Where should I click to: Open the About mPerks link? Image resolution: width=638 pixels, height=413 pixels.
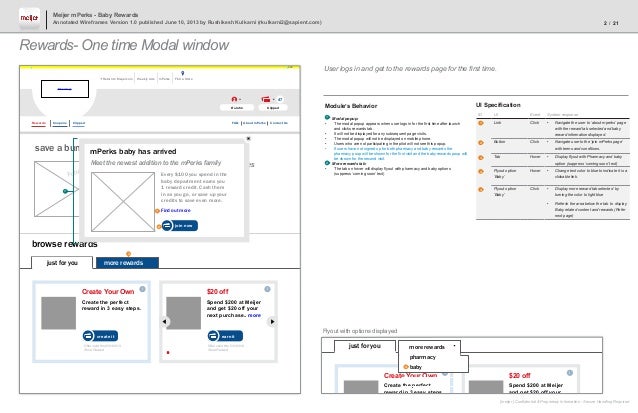[x=254, y=123]
